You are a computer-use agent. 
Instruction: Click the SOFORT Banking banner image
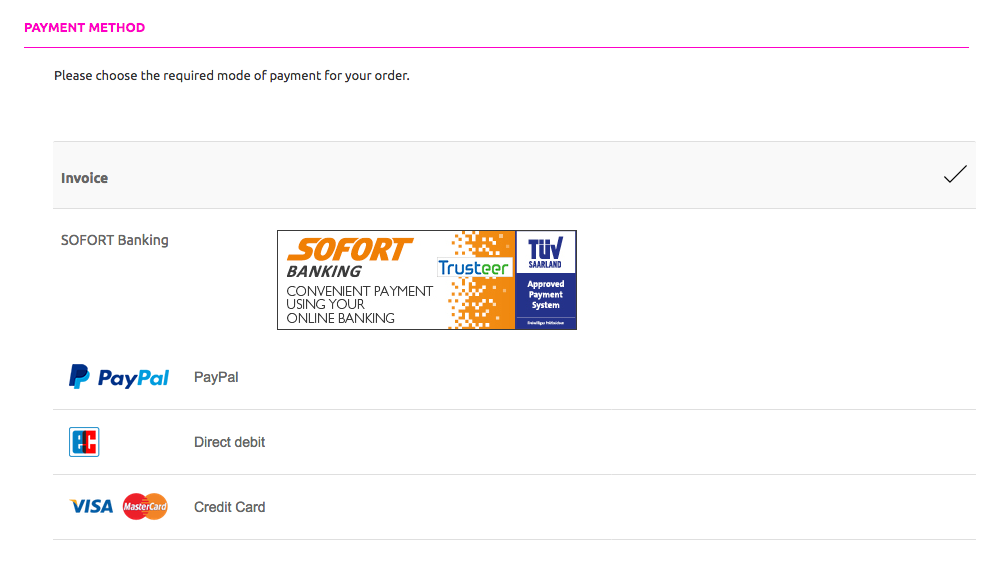point(427,280)
